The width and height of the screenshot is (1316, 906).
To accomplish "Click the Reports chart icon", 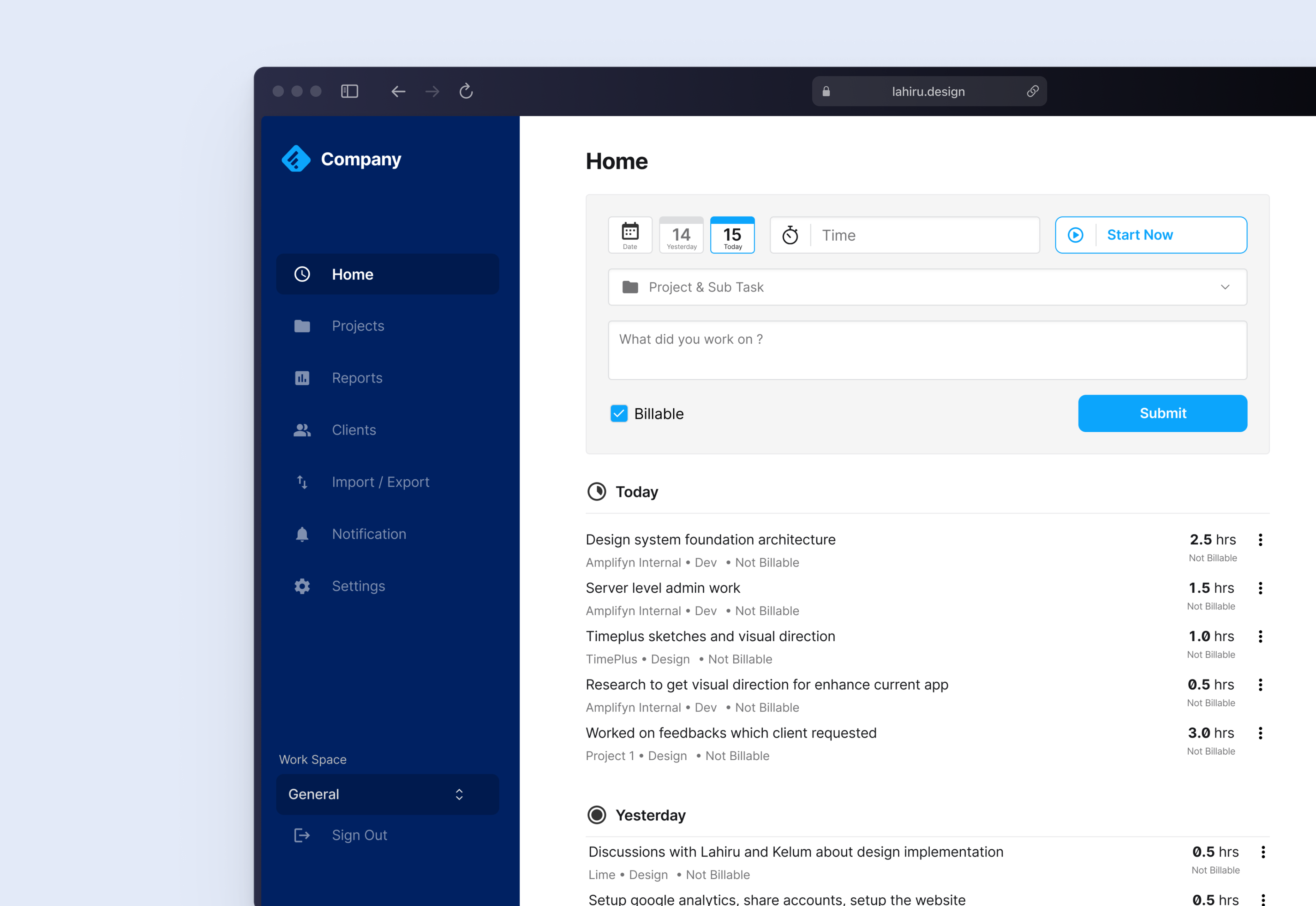I will 302,378.
